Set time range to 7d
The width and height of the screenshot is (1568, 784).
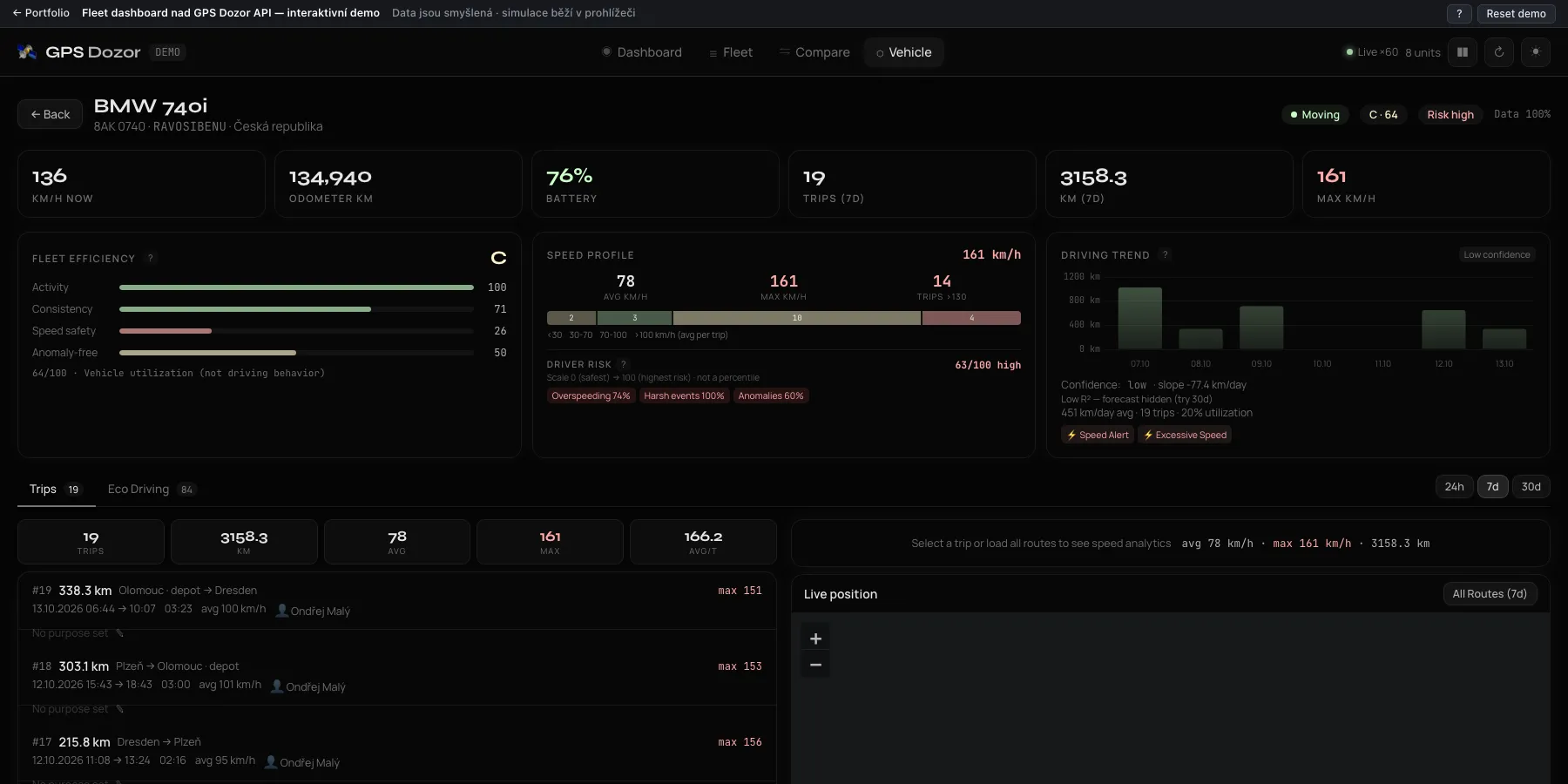pos(1492,486)
